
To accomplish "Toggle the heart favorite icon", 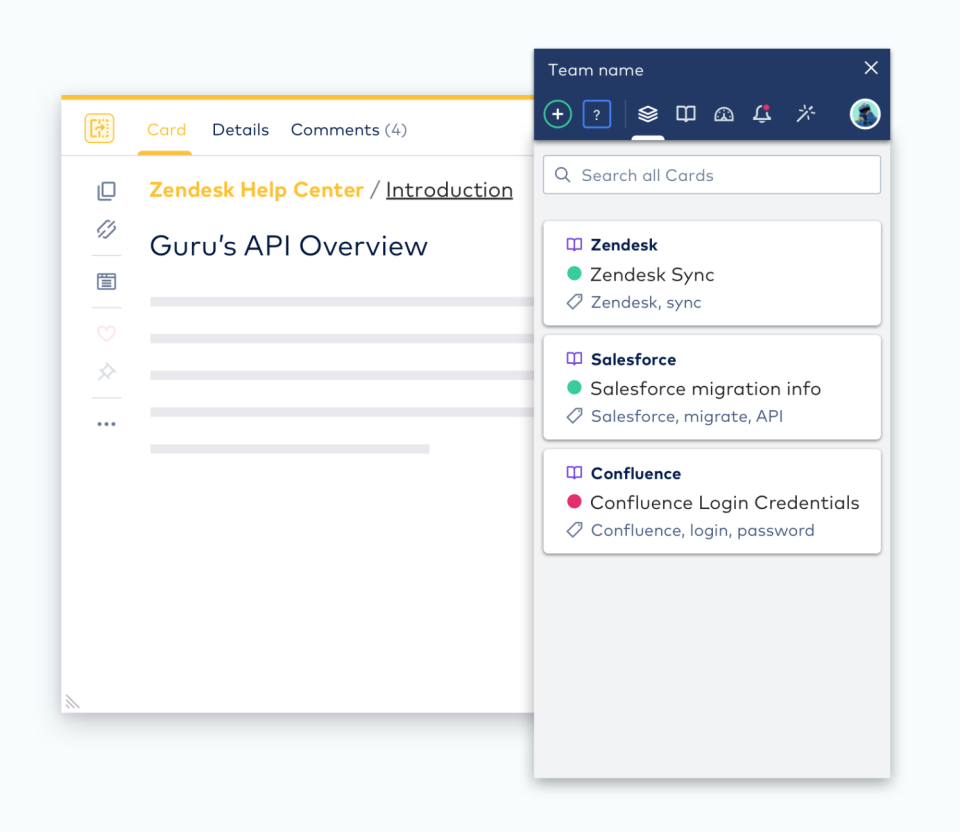I will click(x=107, y=334).
